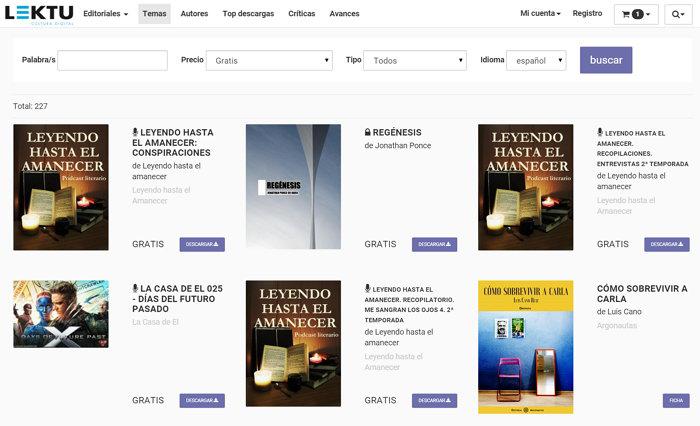The image size is (700, 426).
Task: Open the Regénesis cover thumbnail
Action: tap(293, 187)
